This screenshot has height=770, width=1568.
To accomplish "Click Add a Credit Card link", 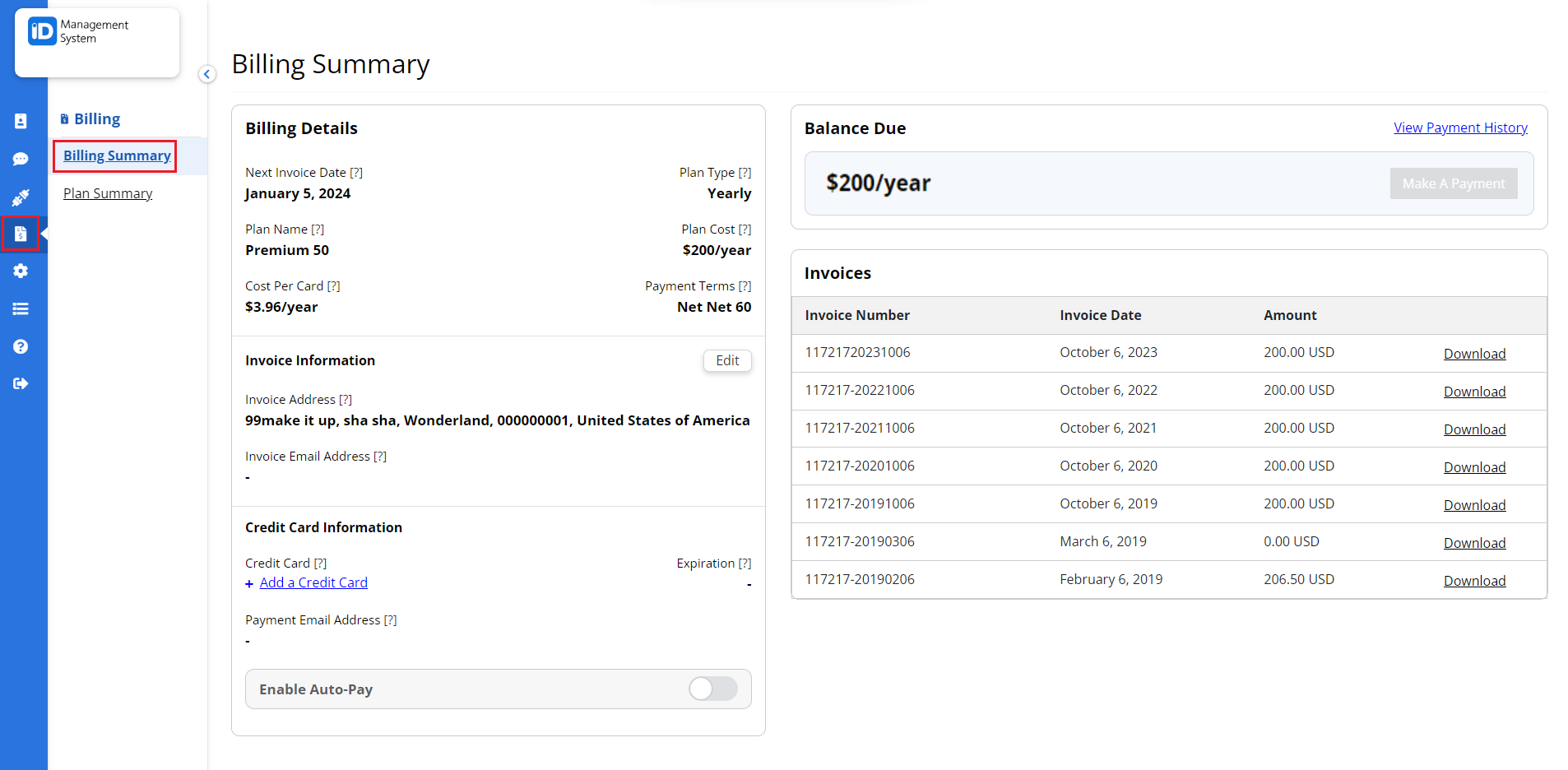I will tap(313, 582).
